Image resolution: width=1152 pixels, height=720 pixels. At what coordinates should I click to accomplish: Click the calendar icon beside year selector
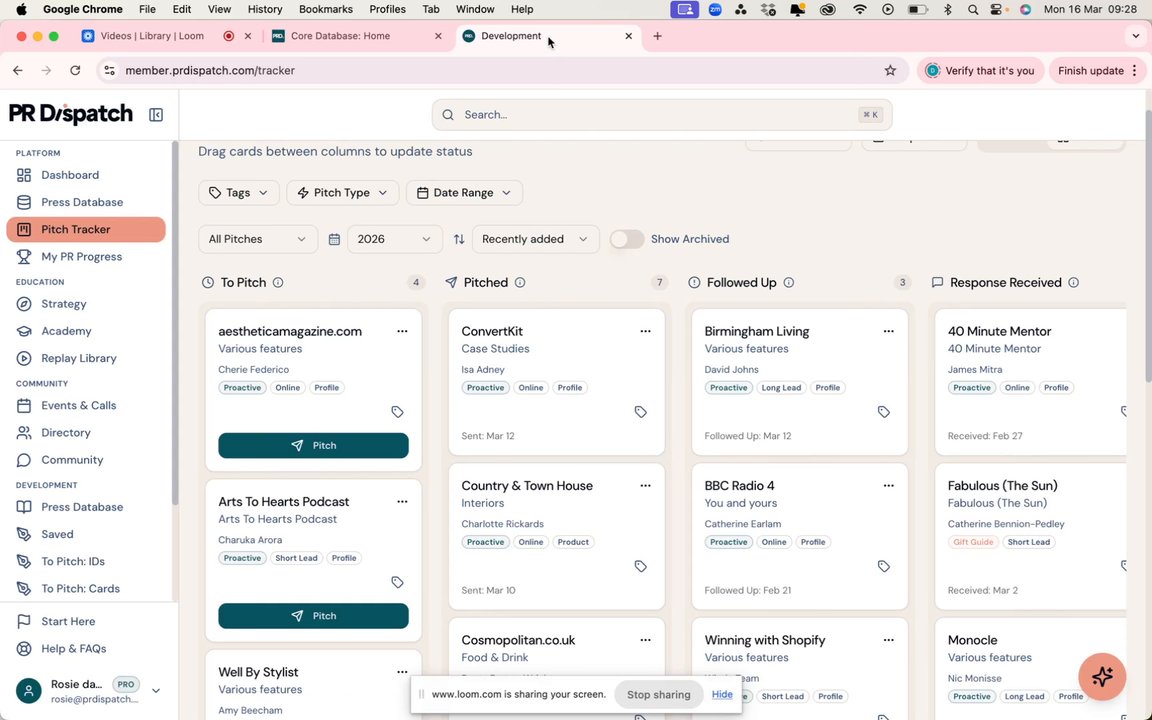pos(334,240)
